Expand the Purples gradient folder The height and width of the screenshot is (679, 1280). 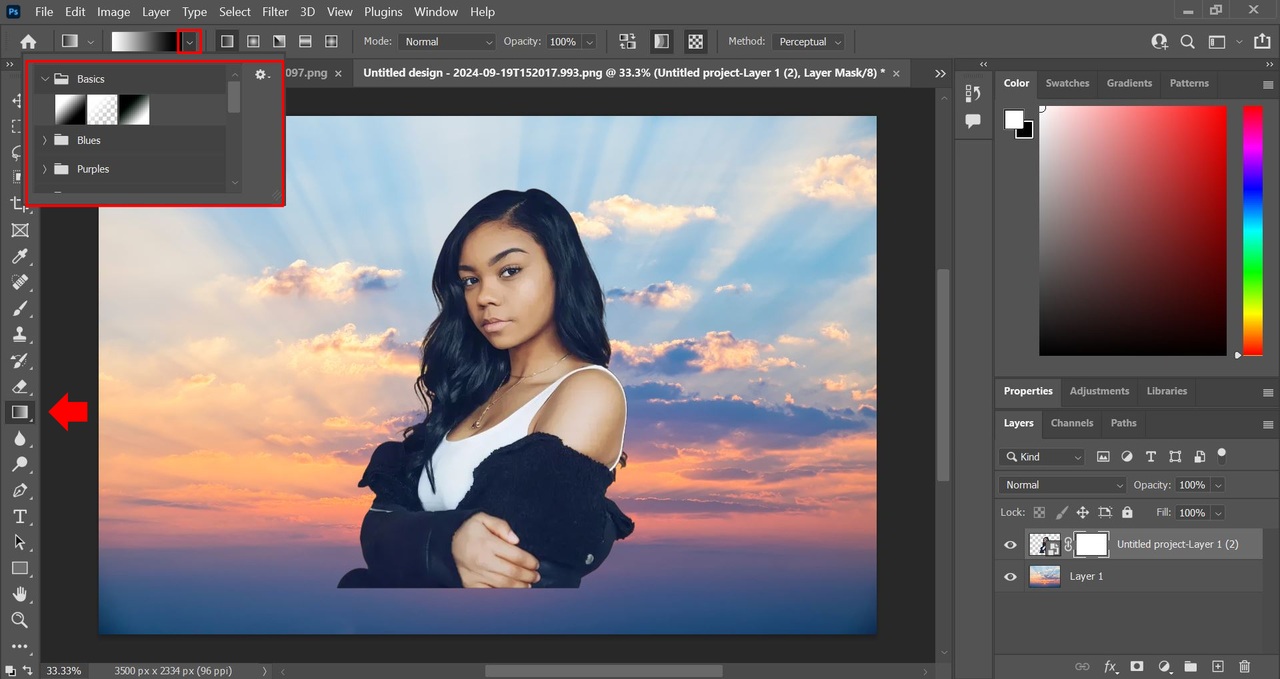pyautogui.click(x=44, y=169)
